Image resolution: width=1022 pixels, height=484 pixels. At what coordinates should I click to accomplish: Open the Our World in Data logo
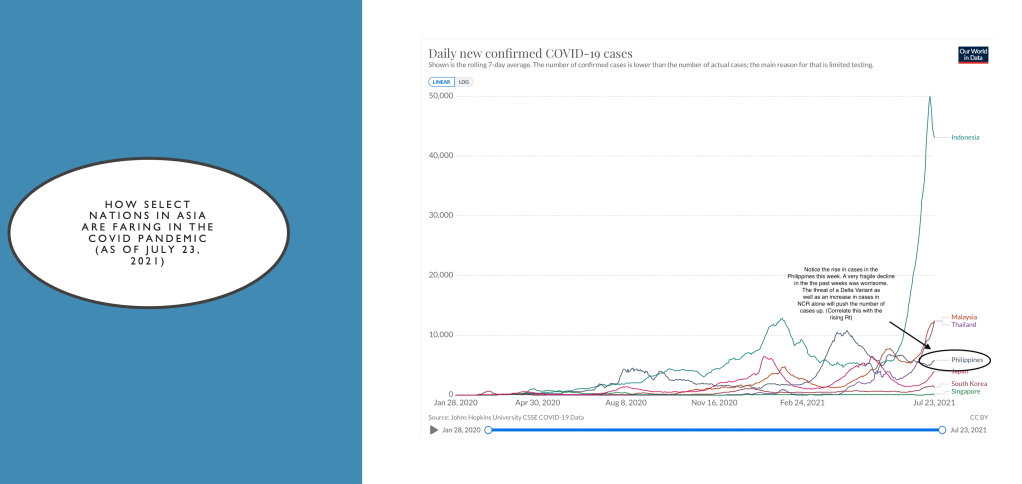pos(970,54)
